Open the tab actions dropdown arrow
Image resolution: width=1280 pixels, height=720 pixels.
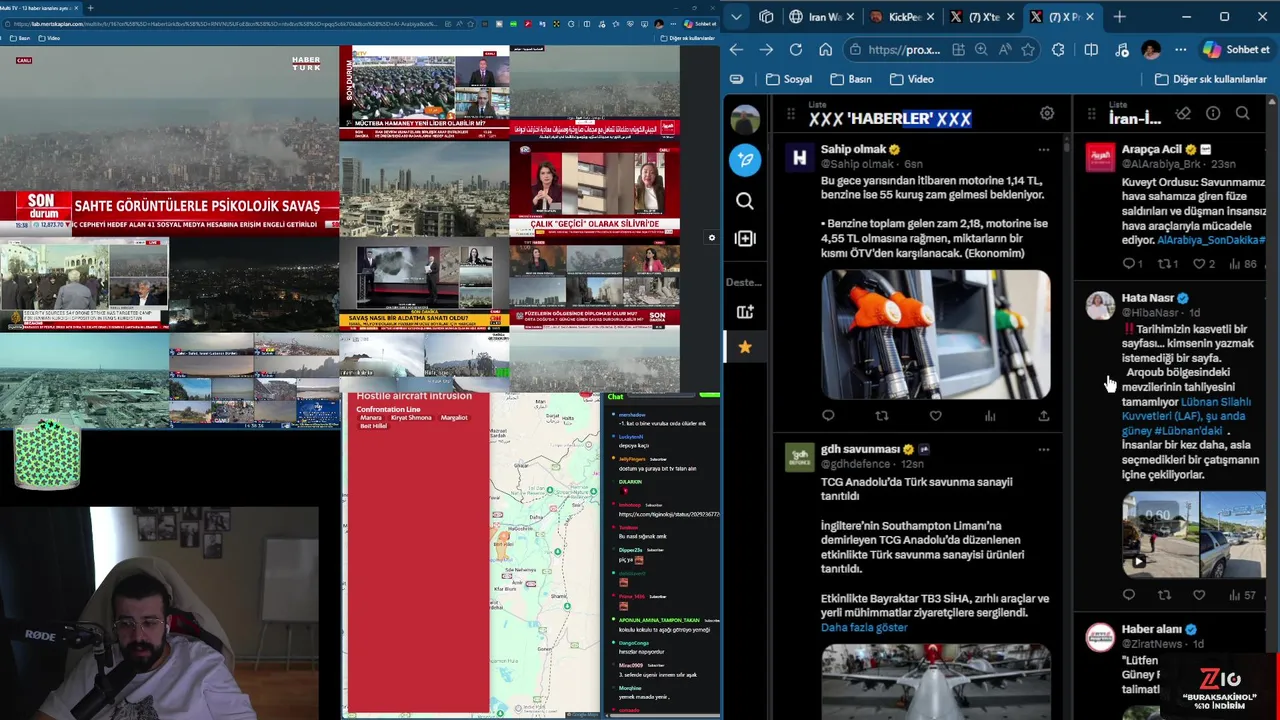pyautogui.click(x=737, y=17)
